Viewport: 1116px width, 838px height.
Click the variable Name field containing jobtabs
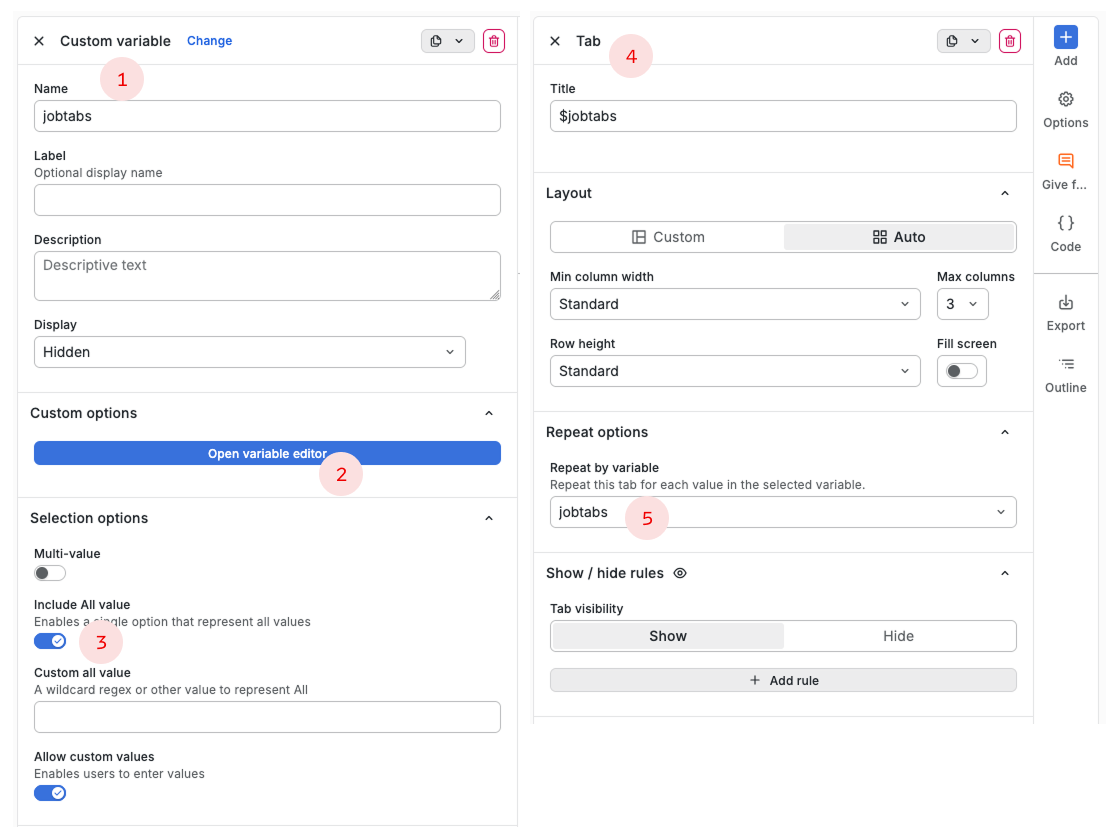tap(267, 116)
